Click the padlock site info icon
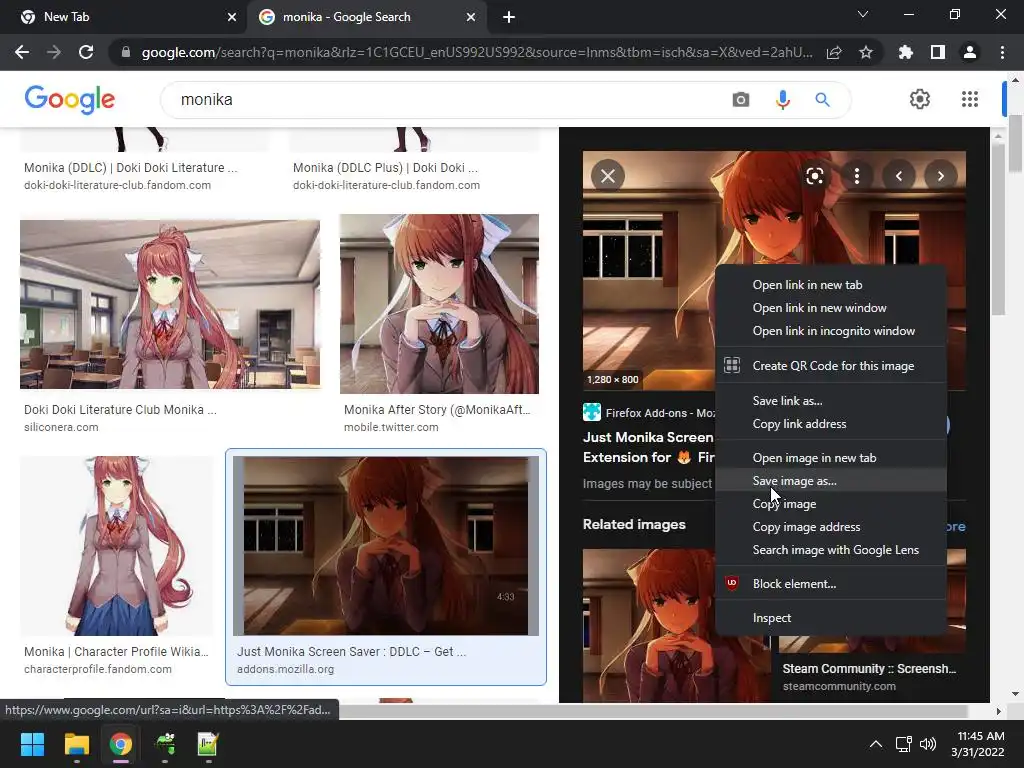 [x=125, y=52]
